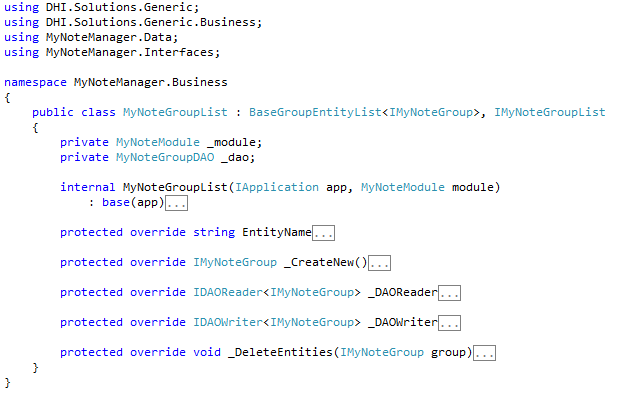The height and width of the screenshot is (399, 621).
Task: Expand the collapsed _DAOWriter property block
Action: [x=450, y=323]
